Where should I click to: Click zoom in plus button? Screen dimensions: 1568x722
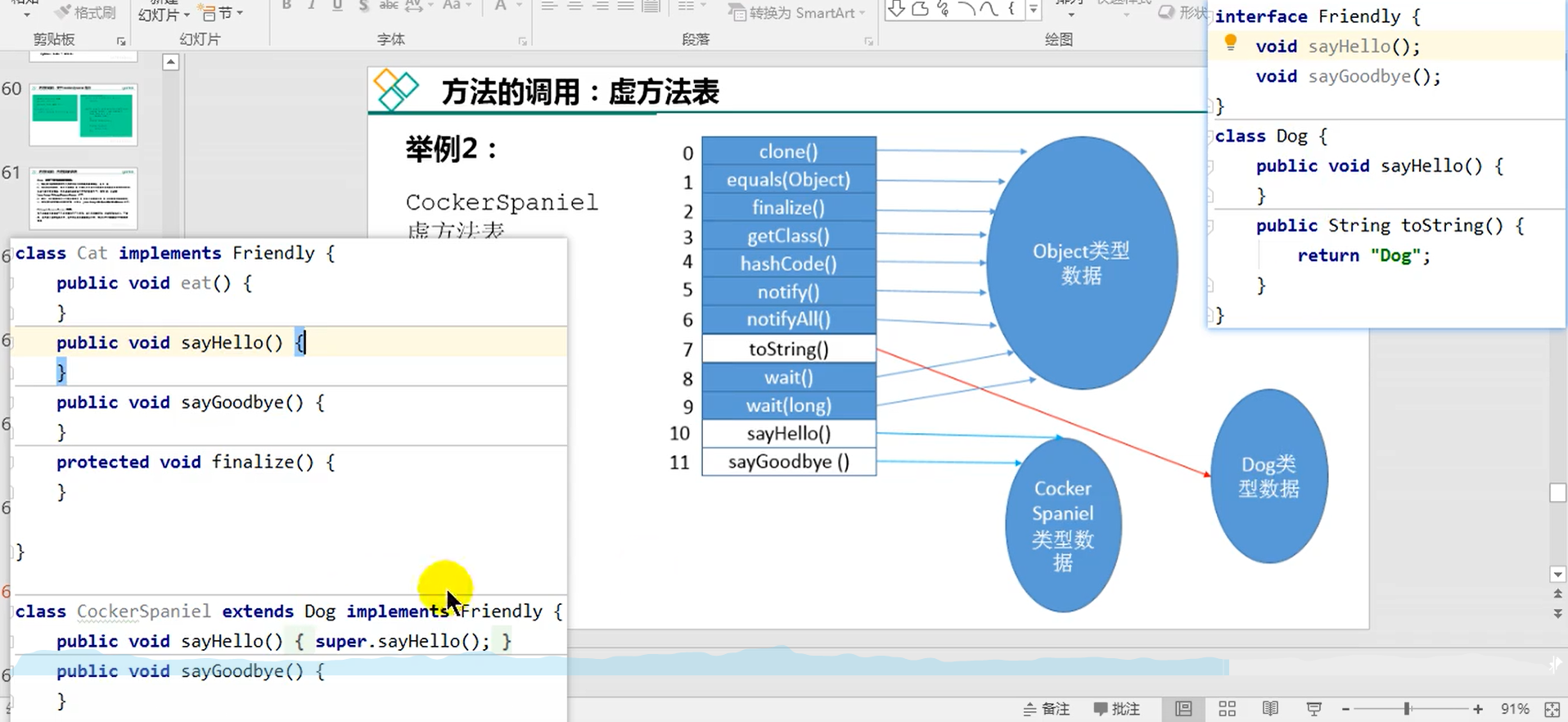pyautogui.click(x=1477, y=709)
